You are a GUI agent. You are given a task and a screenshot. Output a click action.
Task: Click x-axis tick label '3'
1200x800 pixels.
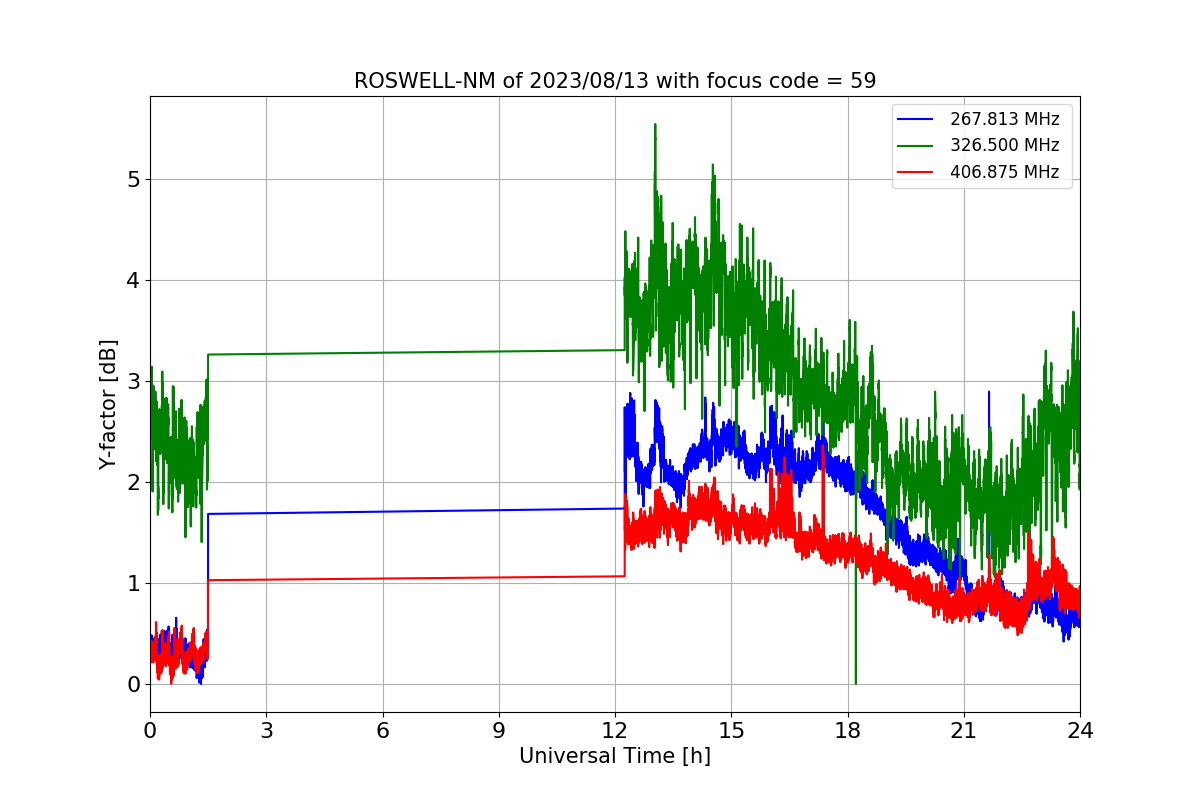[266, 731]
